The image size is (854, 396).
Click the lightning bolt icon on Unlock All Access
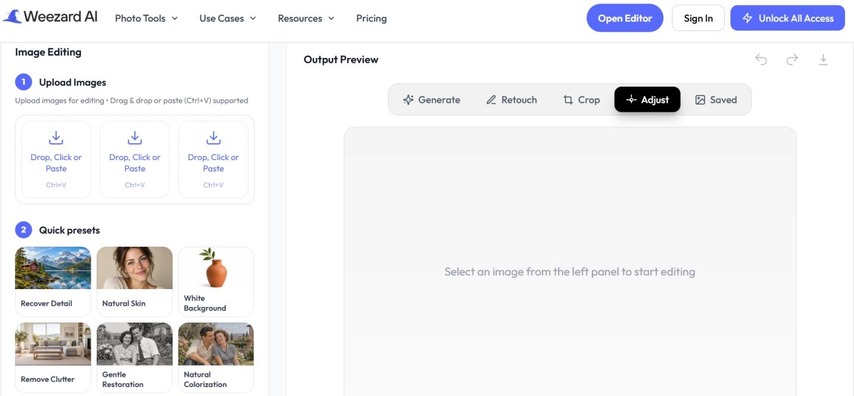point(748,18)
